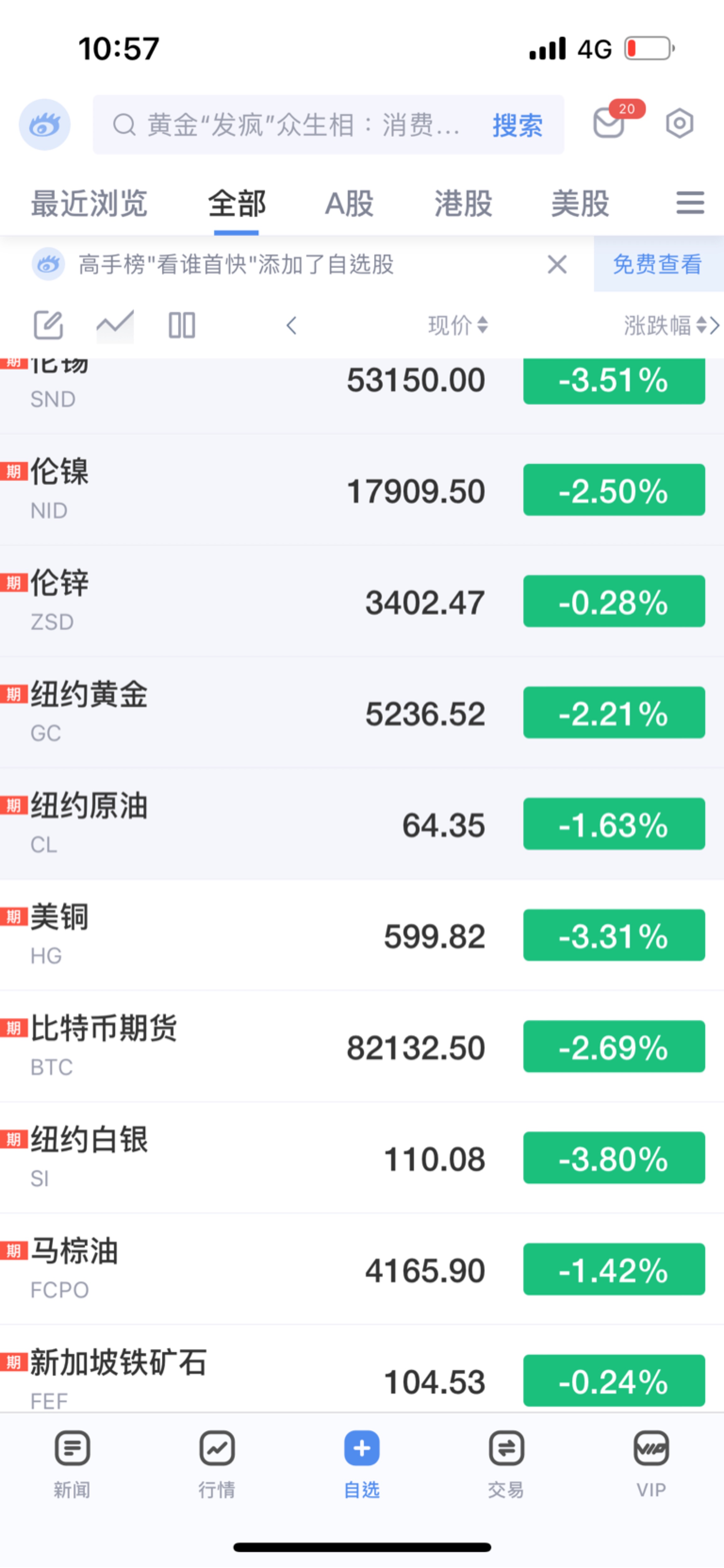
Task: Tap the 免费查看 button
Action: [658, 264]
